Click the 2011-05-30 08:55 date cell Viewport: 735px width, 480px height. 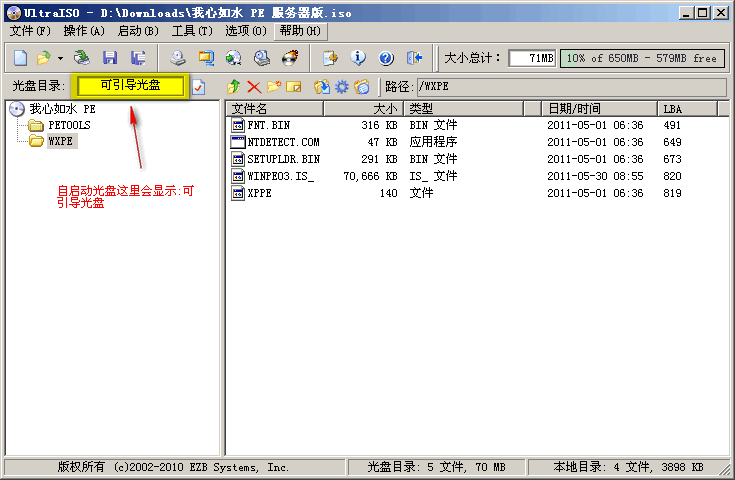pyautogui.click(x=595, y=176)
